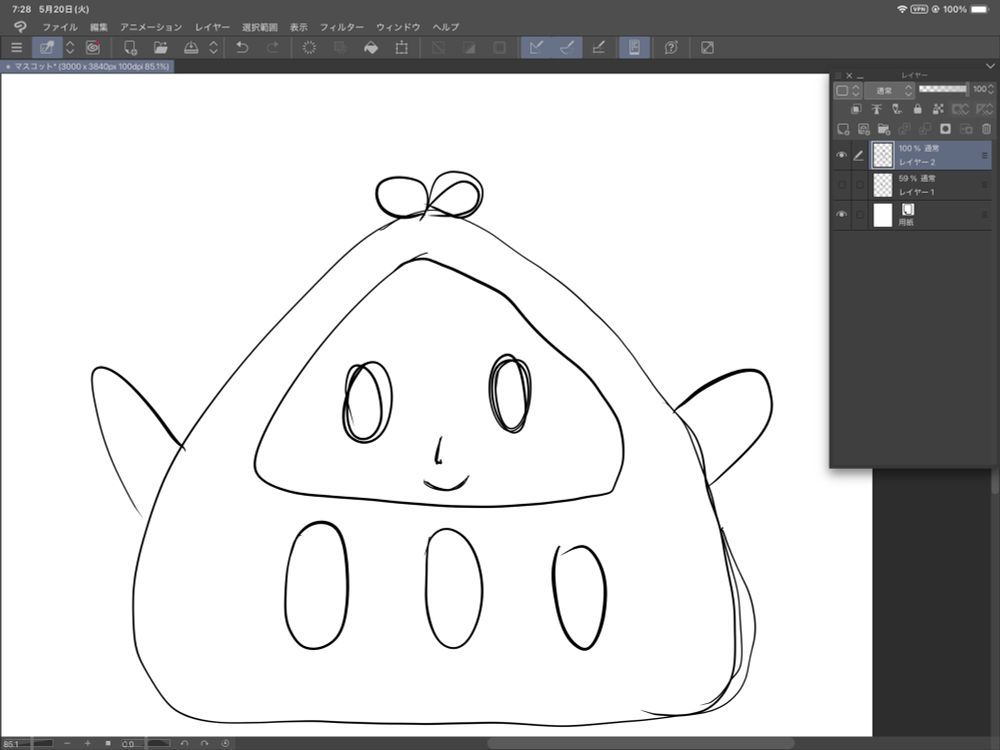Open the layer palette color dropdown
This screenshot has height=750, width=1000.
(848, 91)
